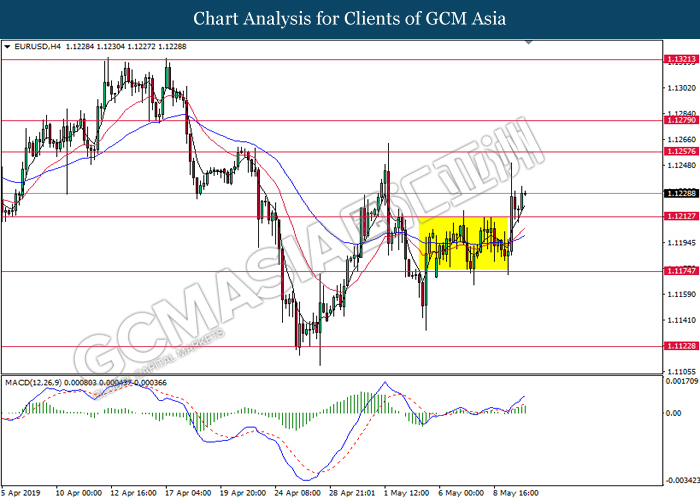Screen dimensions: 700x500
Task: Click the 17 Apr 04:00 time label
Action: pos(188,493)
